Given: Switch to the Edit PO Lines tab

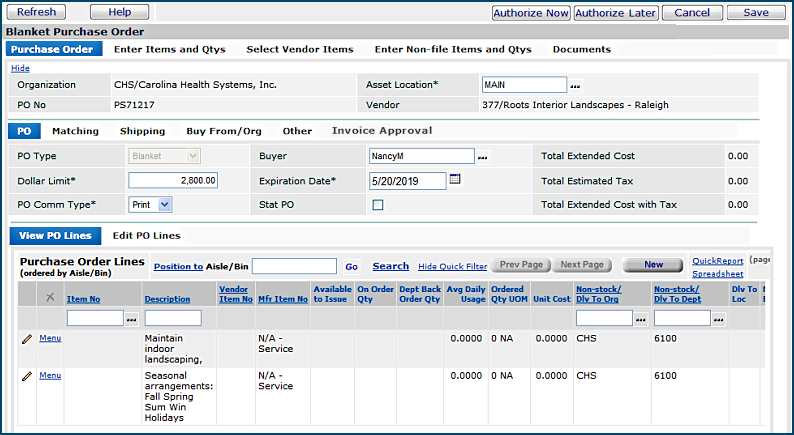Looking at the screenshot, I should [146, 236].
